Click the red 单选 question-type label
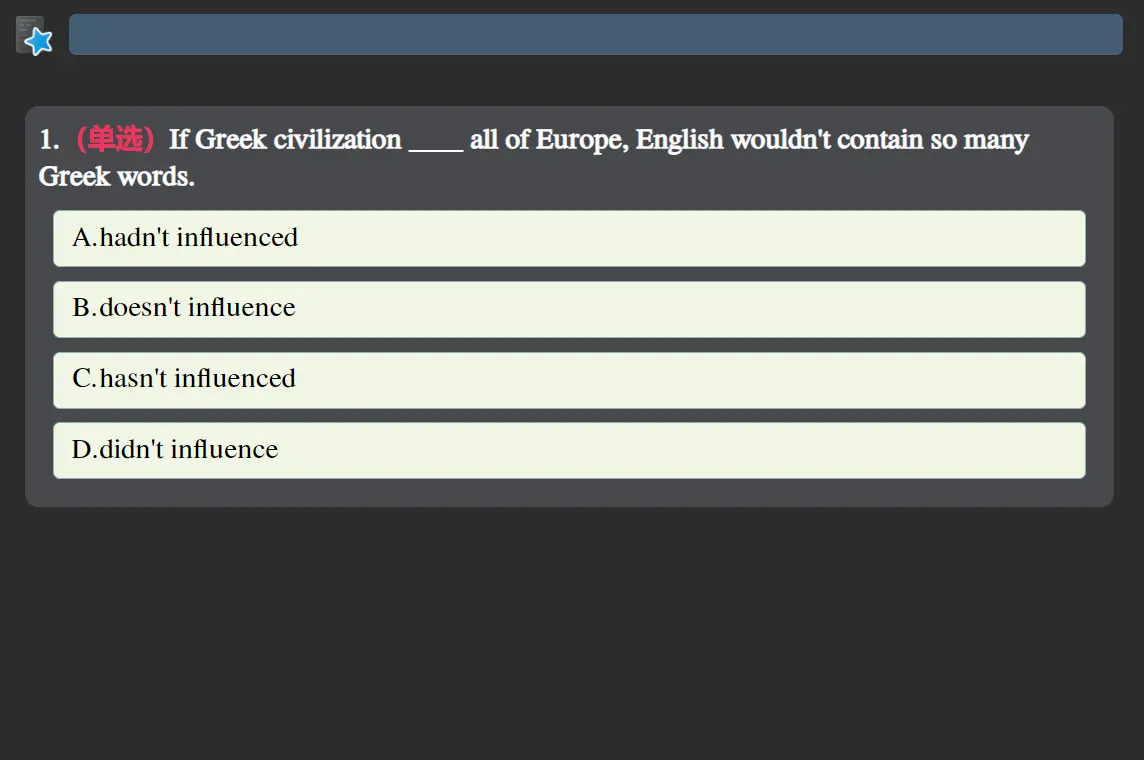1144x760 pixels. coord(115,139)
